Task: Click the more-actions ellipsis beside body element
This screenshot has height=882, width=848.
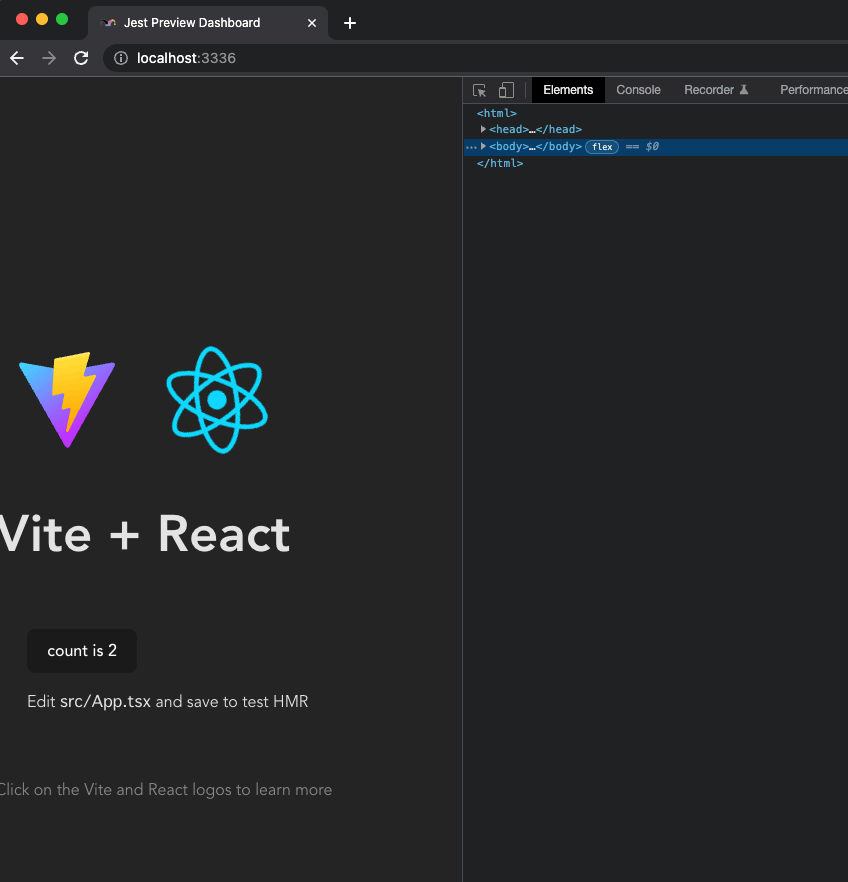Action: [x=470, y=146]
